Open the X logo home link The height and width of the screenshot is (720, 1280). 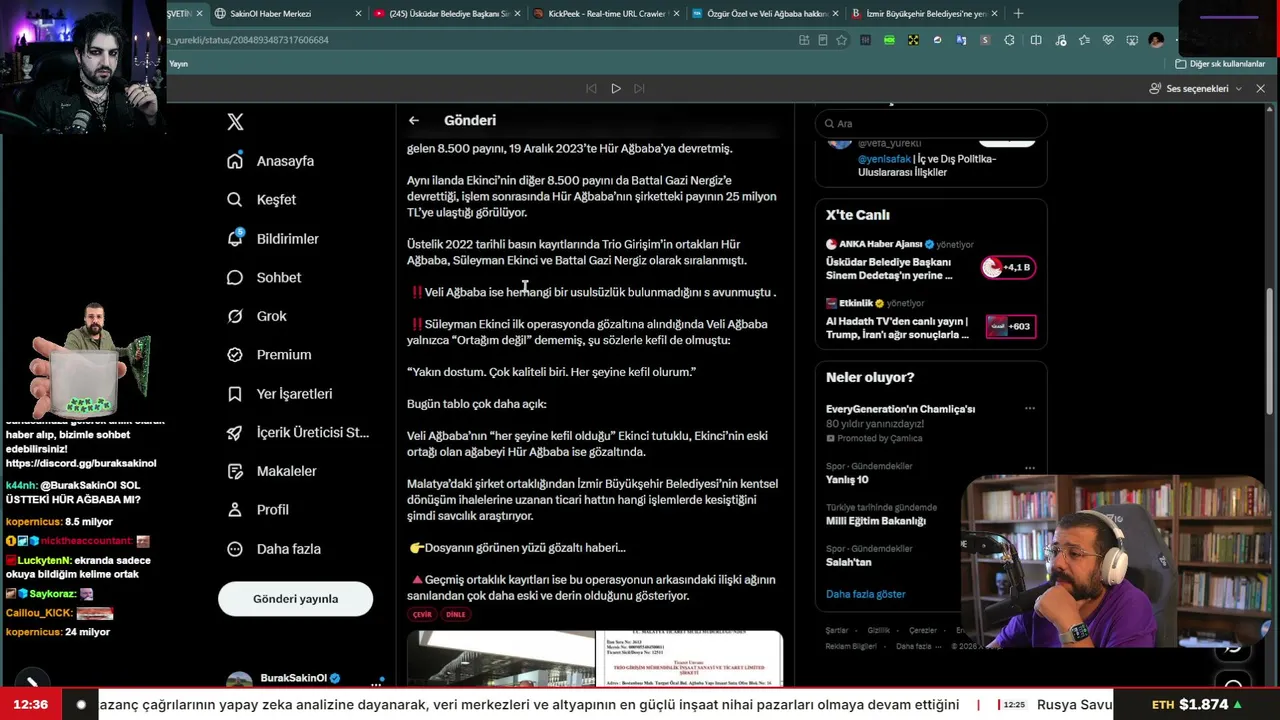click(x=235, y=122)
